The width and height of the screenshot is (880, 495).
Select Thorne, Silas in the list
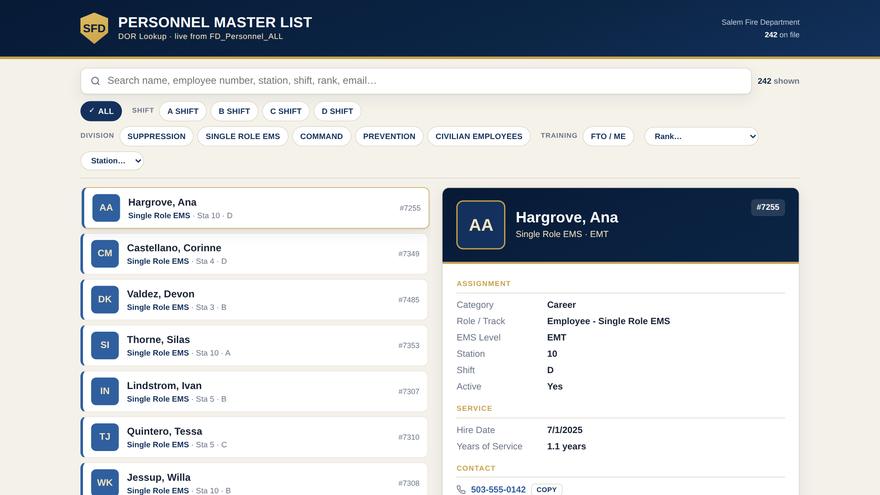254,345
